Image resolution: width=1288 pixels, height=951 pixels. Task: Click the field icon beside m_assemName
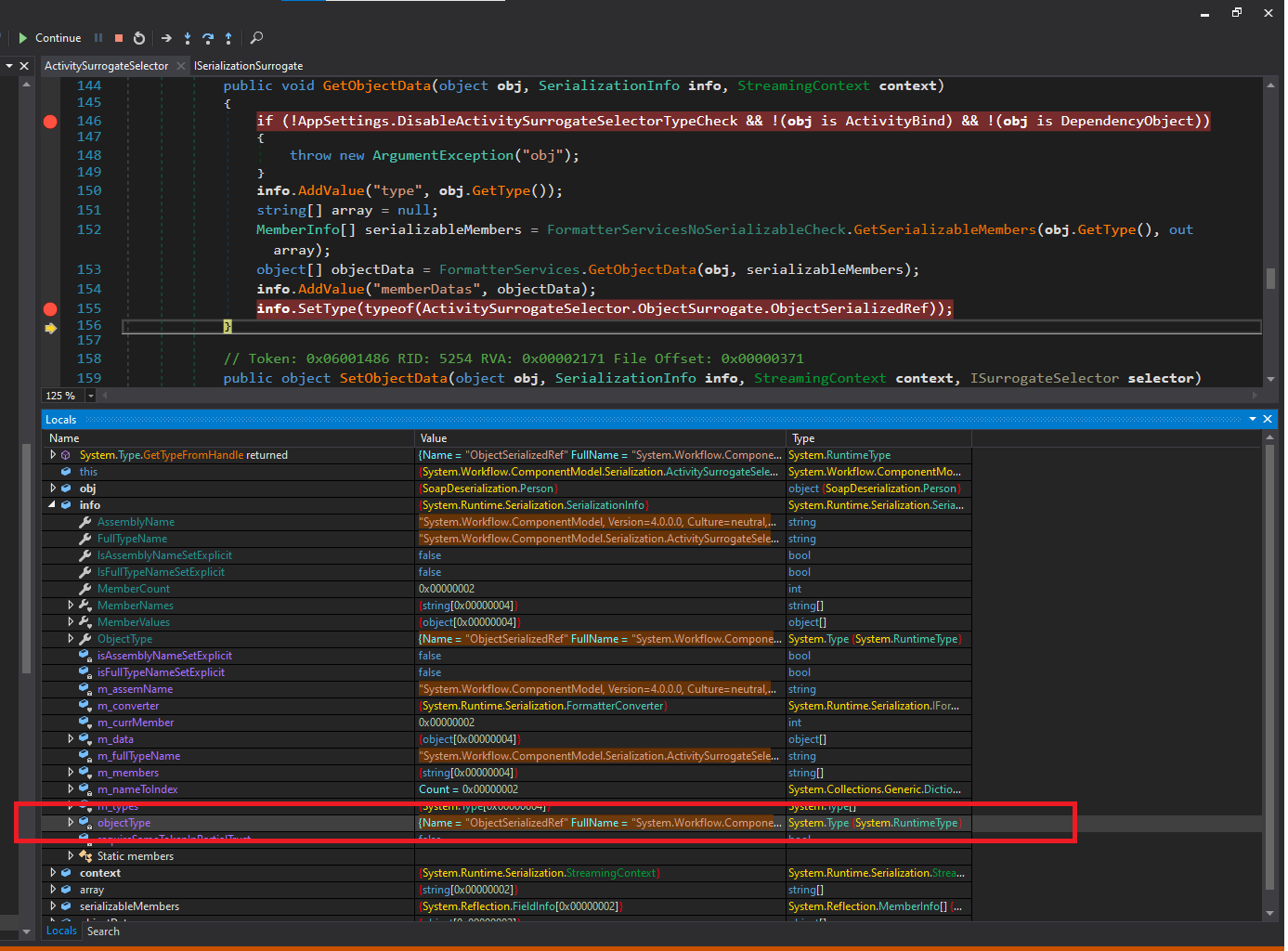[x=85, y=689]
